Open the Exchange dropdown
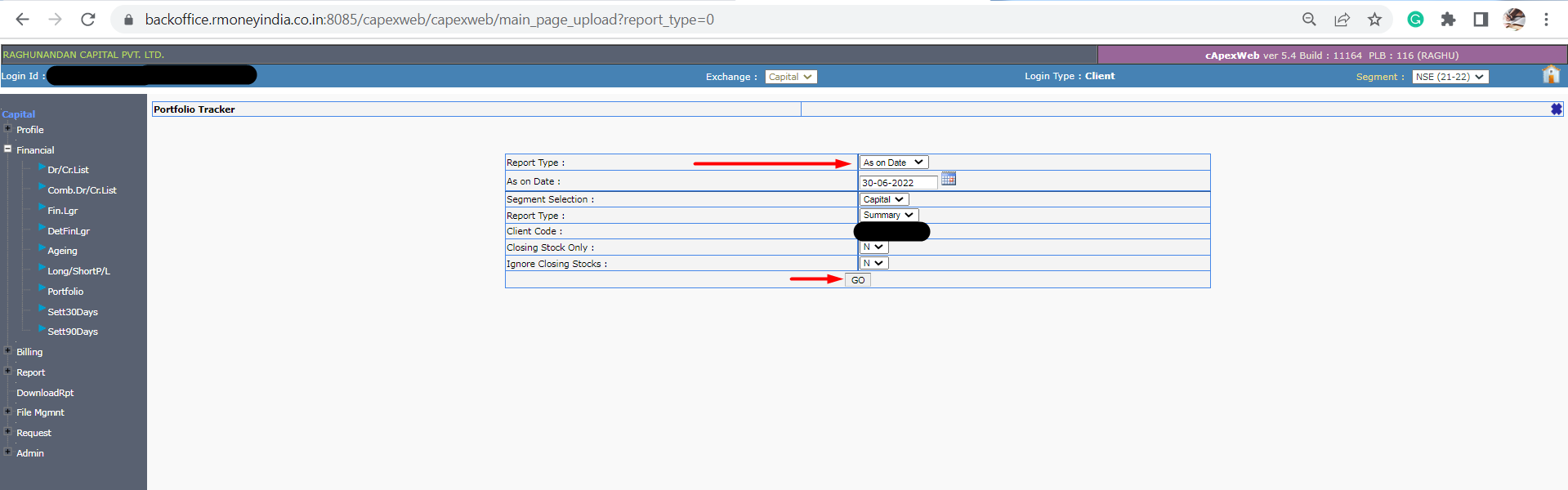 791,77
